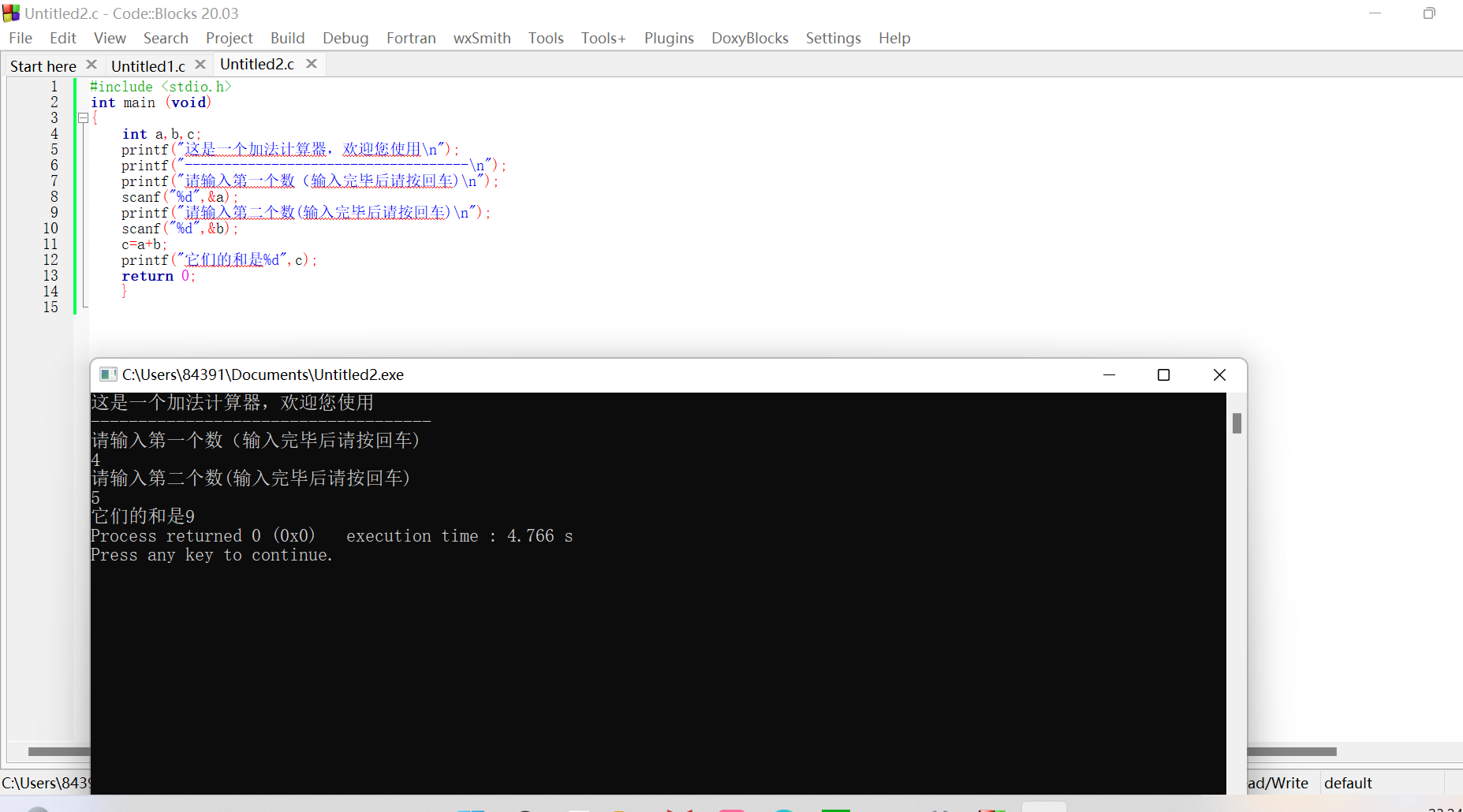
Task: Click the 'c=a+b;' statement
Action: click(144, 244)
